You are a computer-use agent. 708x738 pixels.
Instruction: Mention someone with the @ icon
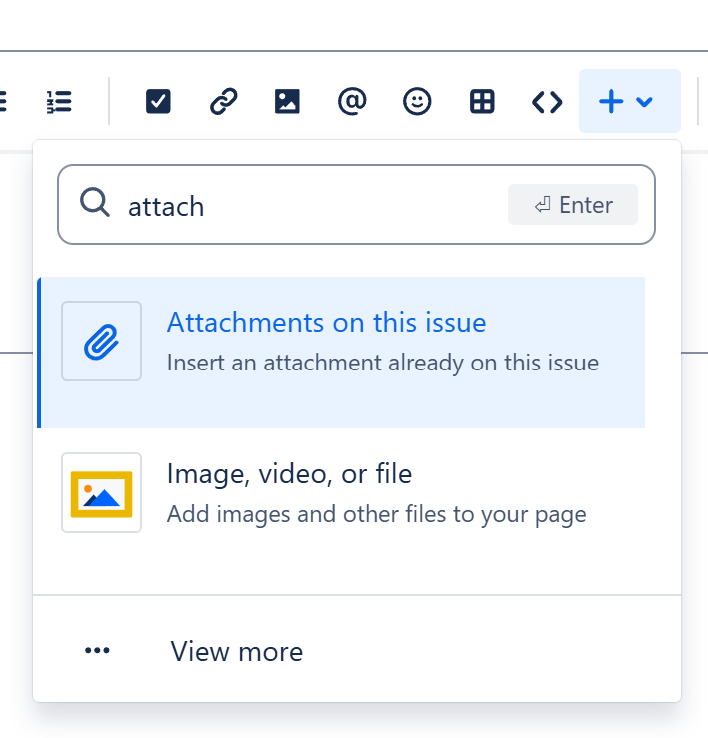tap(352, 102)
